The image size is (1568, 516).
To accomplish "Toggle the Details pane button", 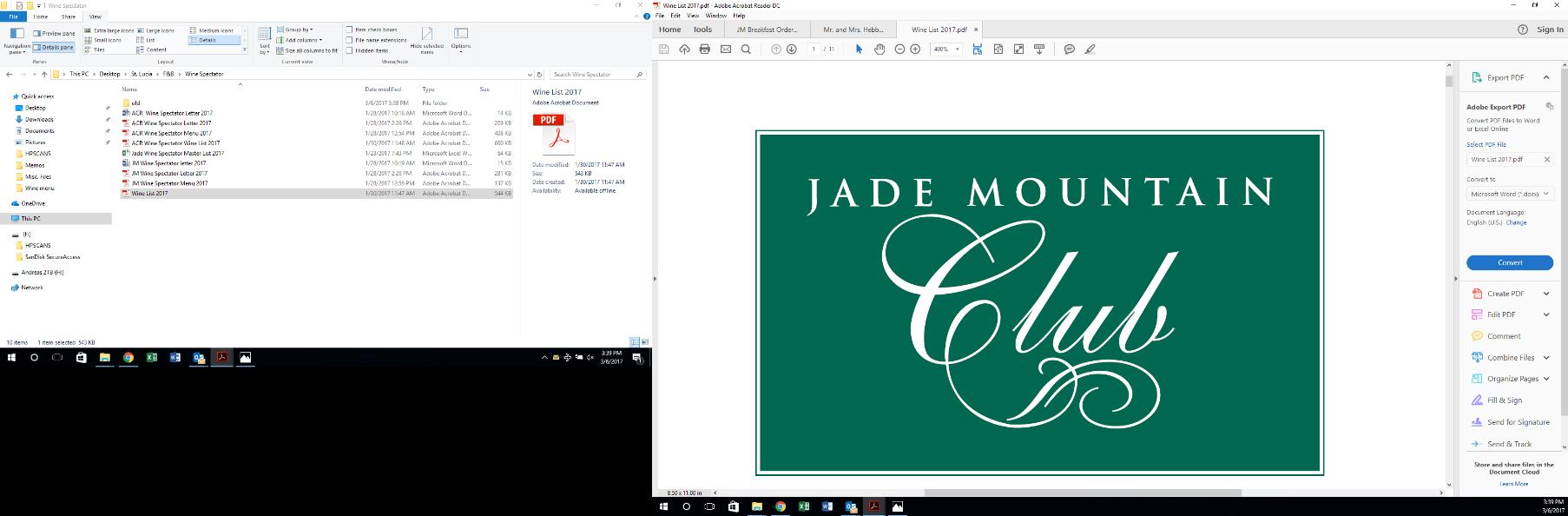I will click(x=54, y=48).
